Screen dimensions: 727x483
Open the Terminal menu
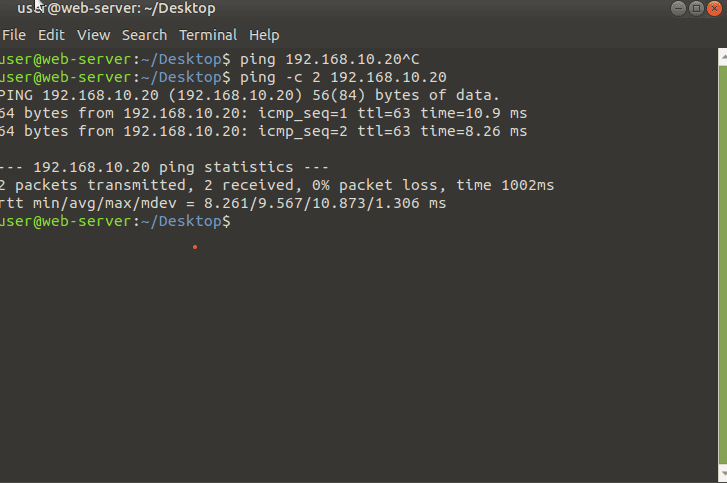[208, 35]
